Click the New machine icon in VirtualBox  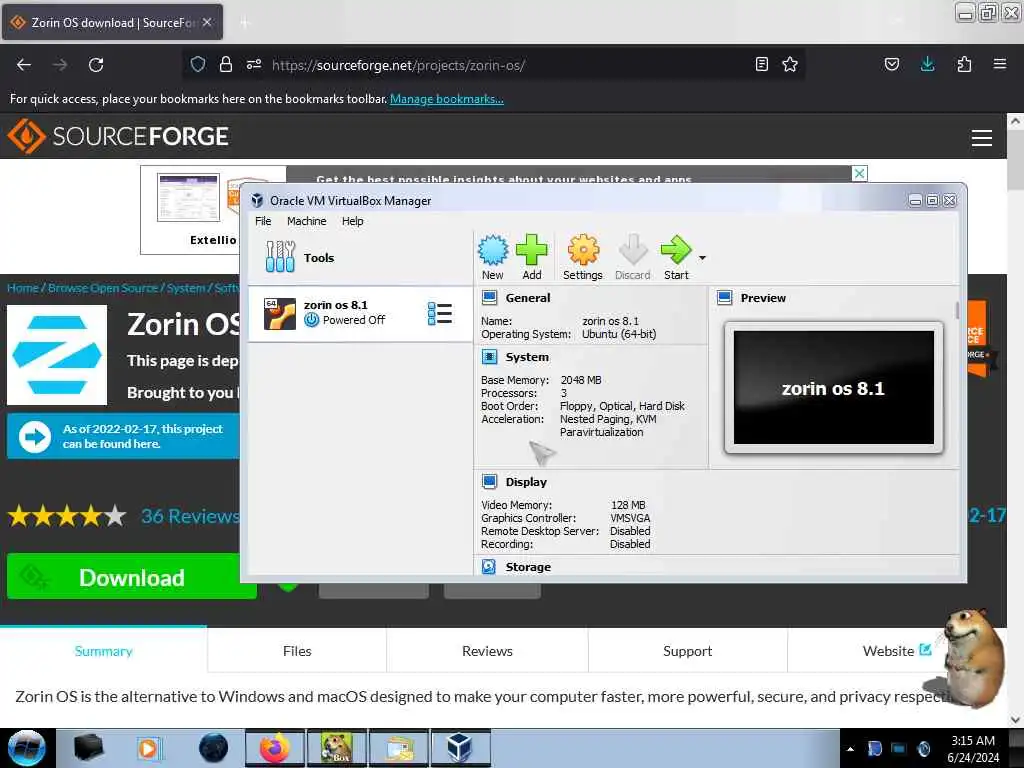tap(492, 257)
